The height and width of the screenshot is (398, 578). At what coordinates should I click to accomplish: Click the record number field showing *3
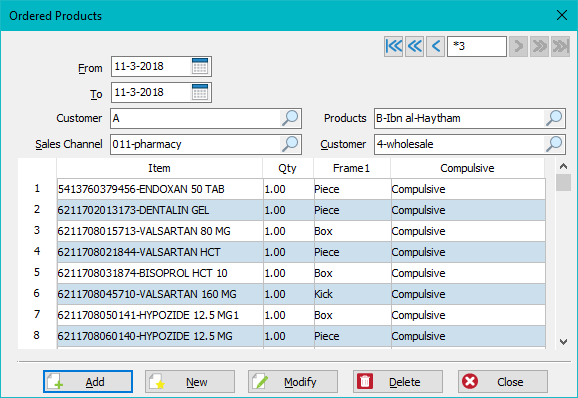click(477, 46)
